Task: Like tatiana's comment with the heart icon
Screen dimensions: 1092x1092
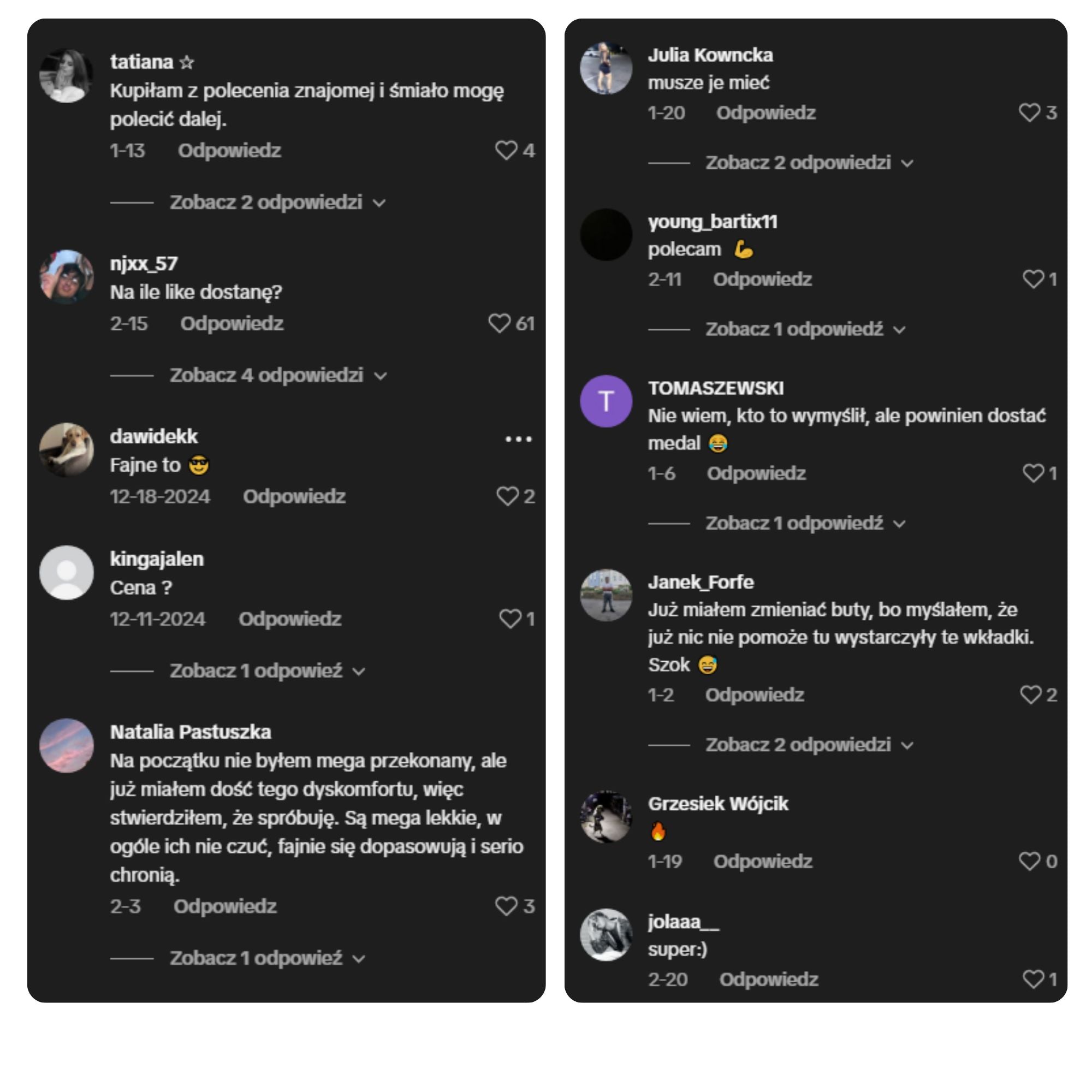Action: pyautogui.click(x=505, y=150)
